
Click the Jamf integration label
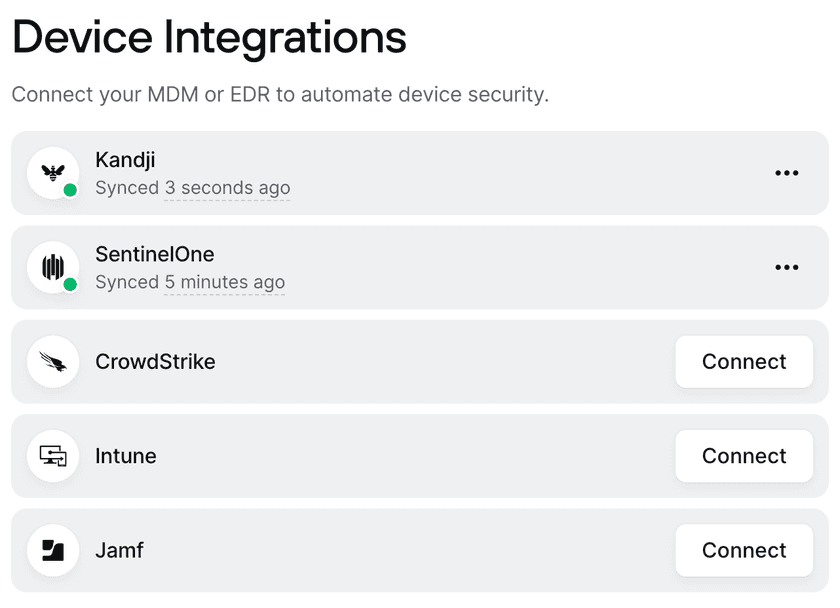click(119, 550)
